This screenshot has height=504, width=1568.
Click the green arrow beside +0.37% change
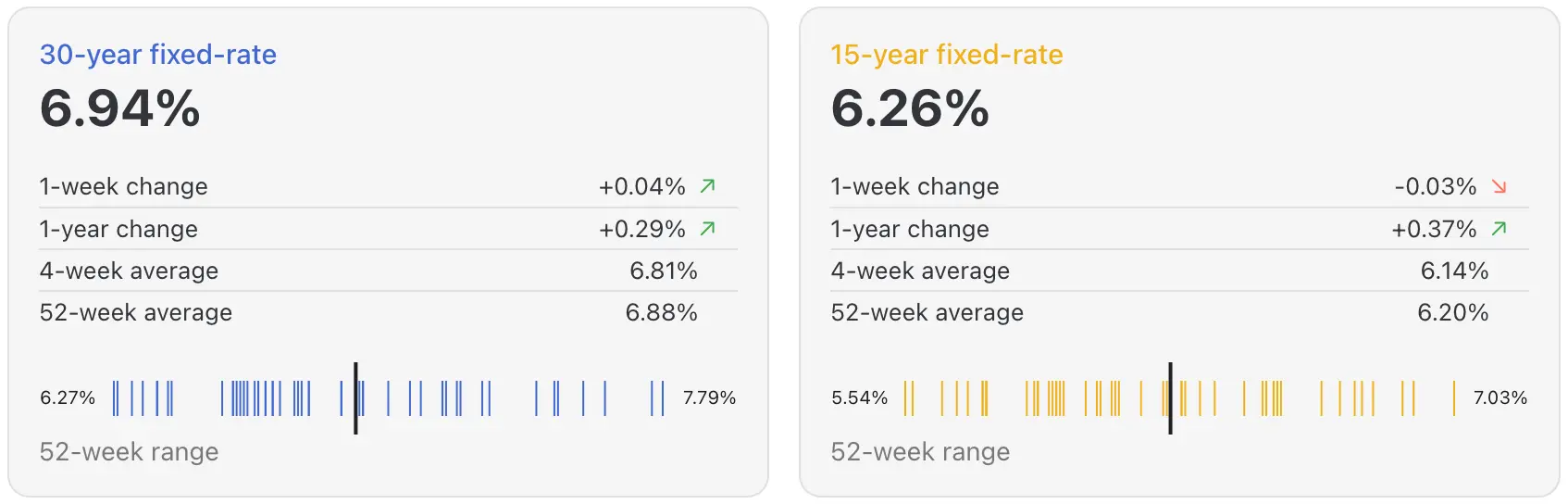tap(1500, 228)
